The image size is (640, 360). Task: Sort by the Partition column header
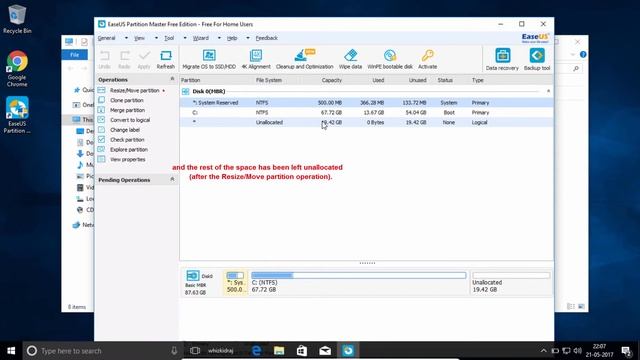(x=191, y=80)
